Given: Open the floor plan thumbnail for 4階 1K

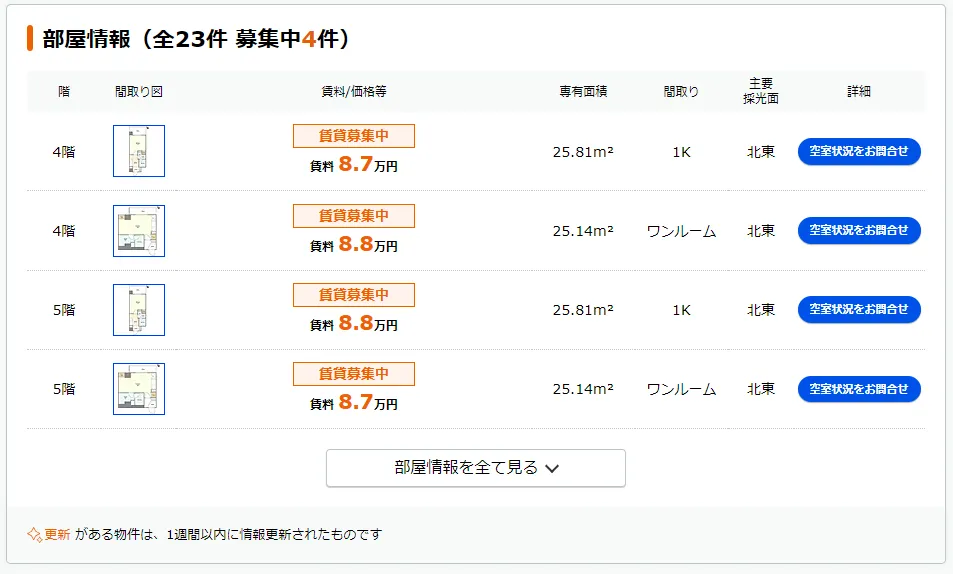Looking at the screenshot, I should [x=139, y=151].
